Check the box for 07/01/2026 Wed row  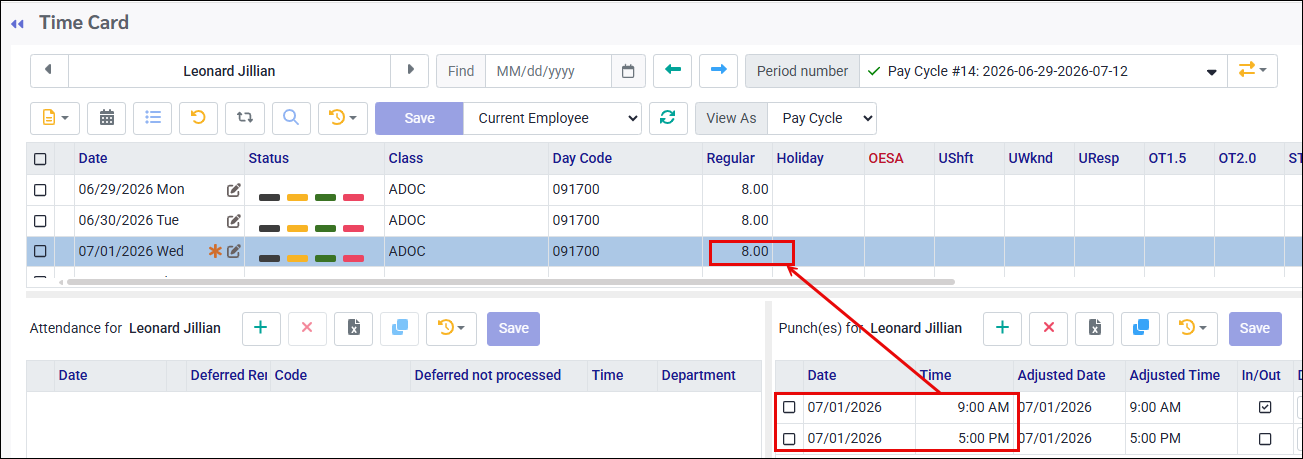pyautogui.click(x=40, y=252)
